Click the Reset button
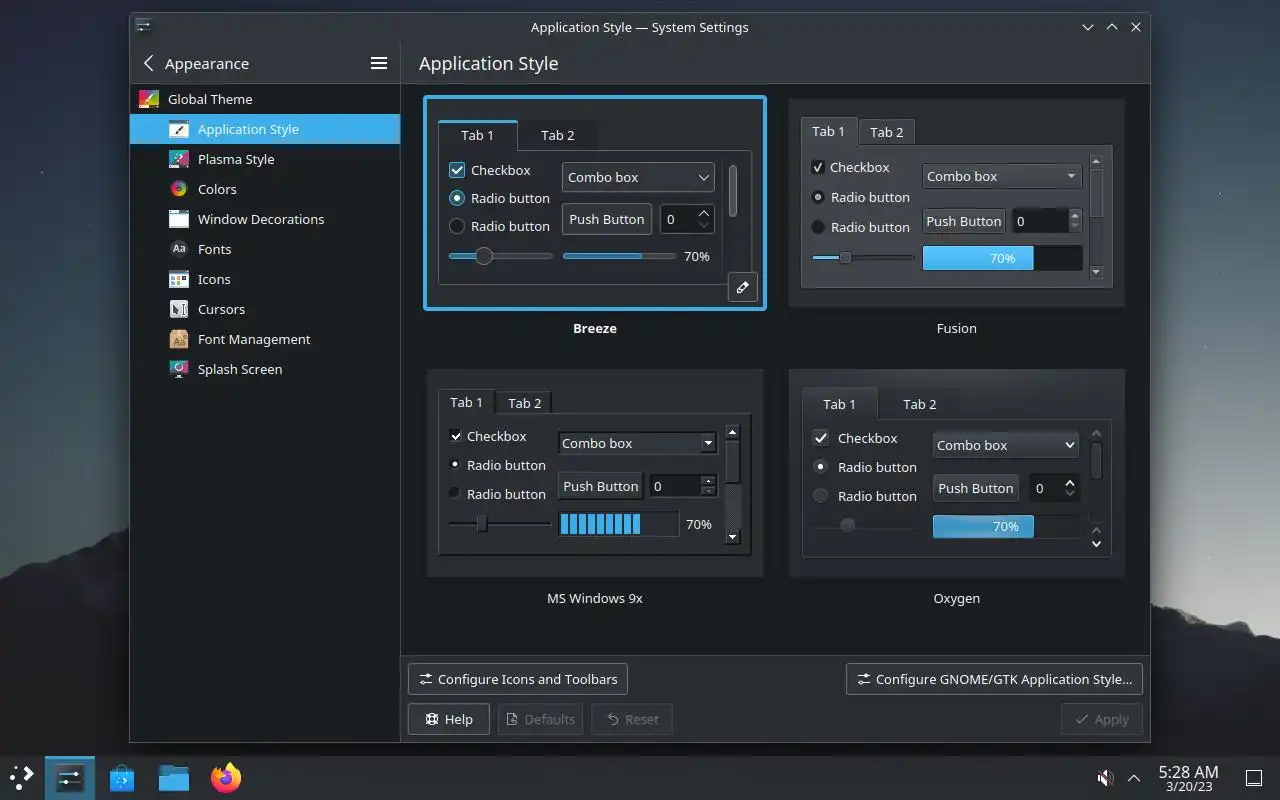1280x800 pixels. click(x=632, y=719)
